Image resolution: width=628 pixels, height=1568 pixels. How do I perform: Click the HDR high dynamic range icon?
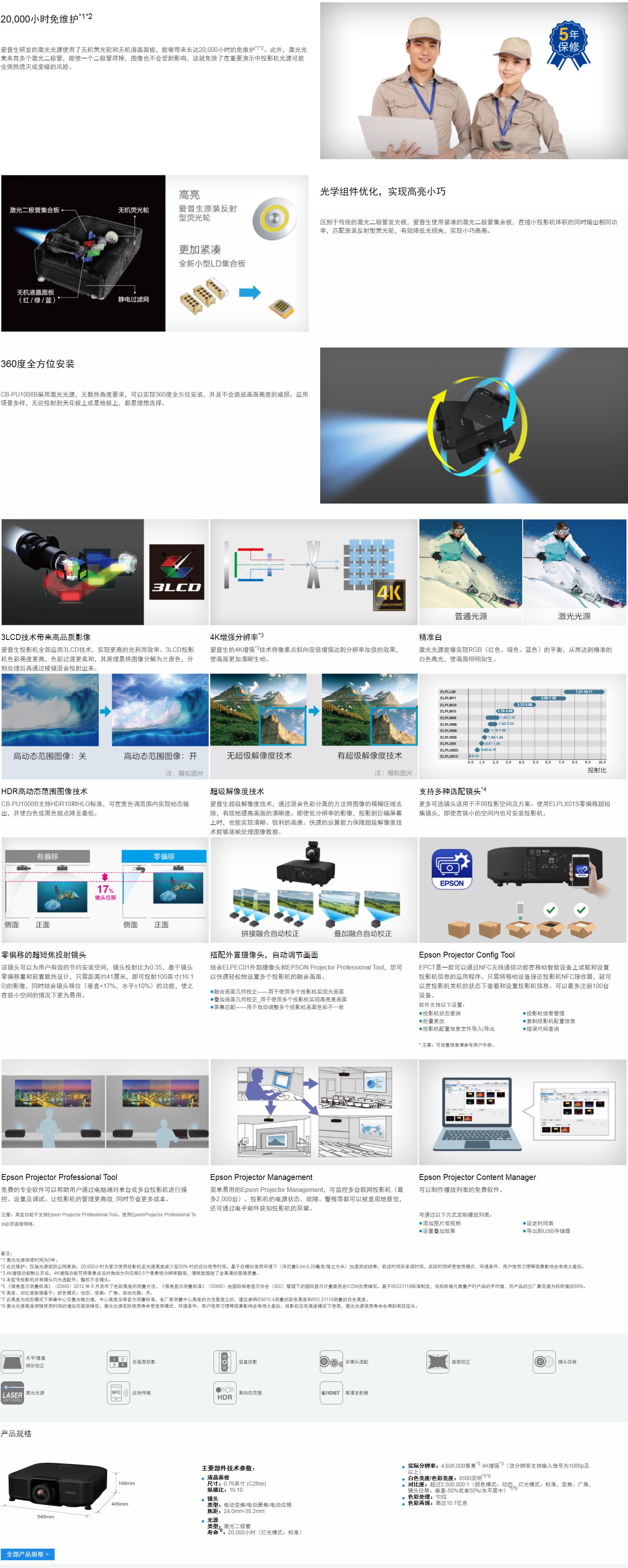pyautogui.click(x=225, y=1393)
